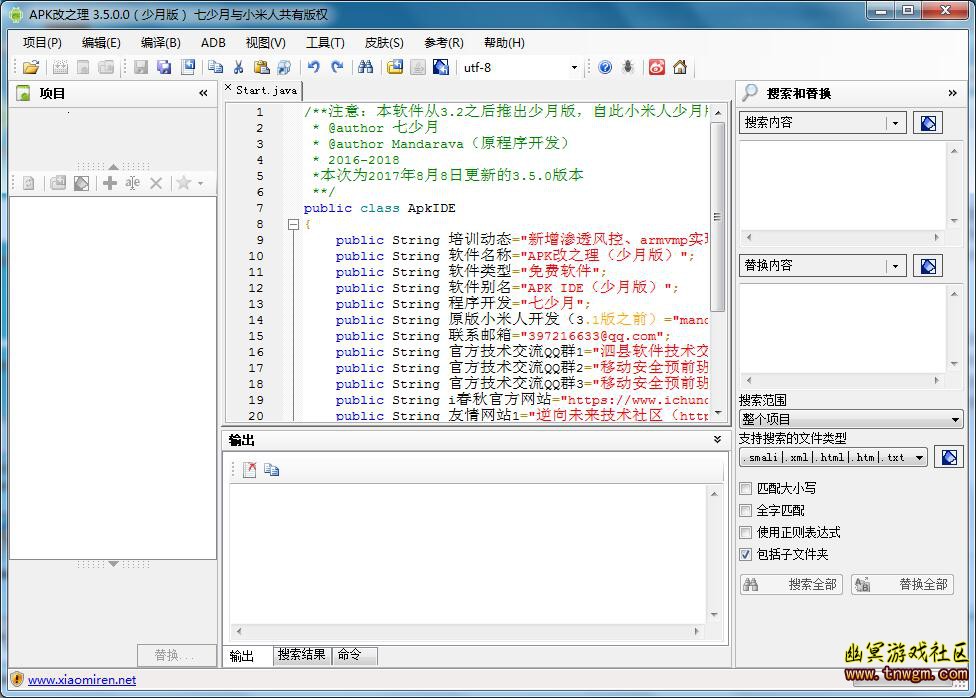Open the Weibo icon in toolbar
This screenshot has width=976, height=698.
(x=657, y=67)
